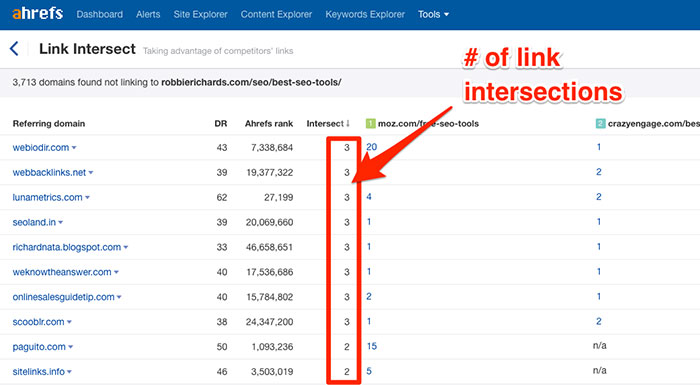Viewport: 700px width, 385px height.
Task: Sort by the Intersect column header
Action: (x=328, y=124)
